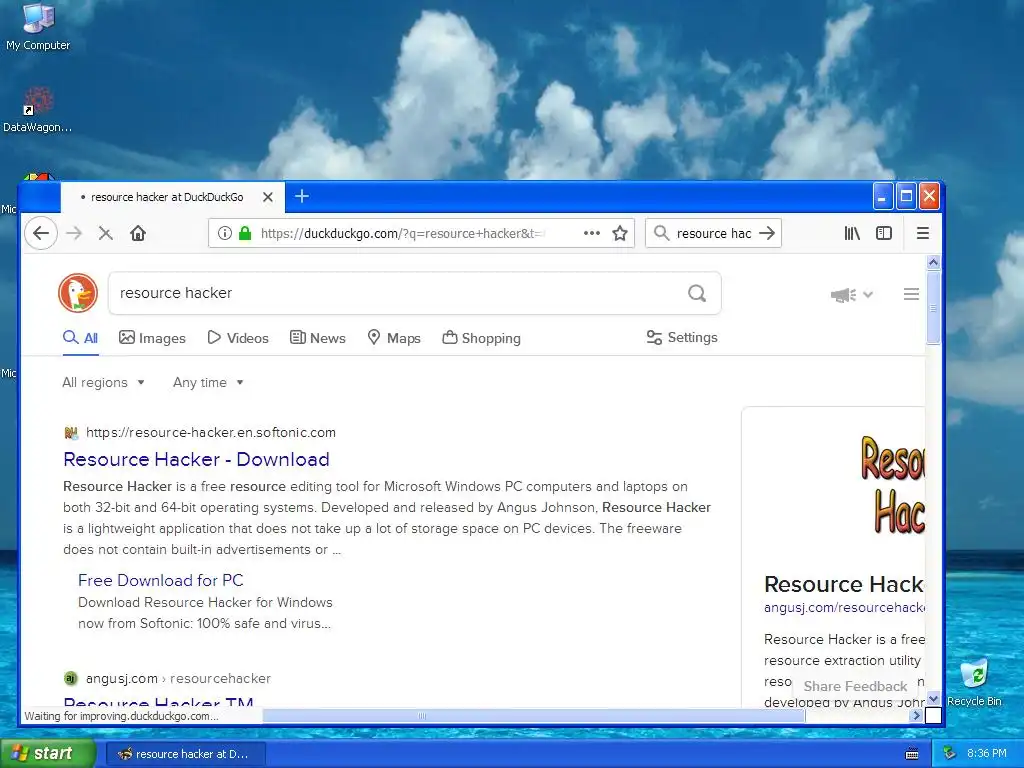This screenshot has width=1024, height=768.
Task: Open DuckDuckGo side menu hamburger icon
Action: [912, 295]
